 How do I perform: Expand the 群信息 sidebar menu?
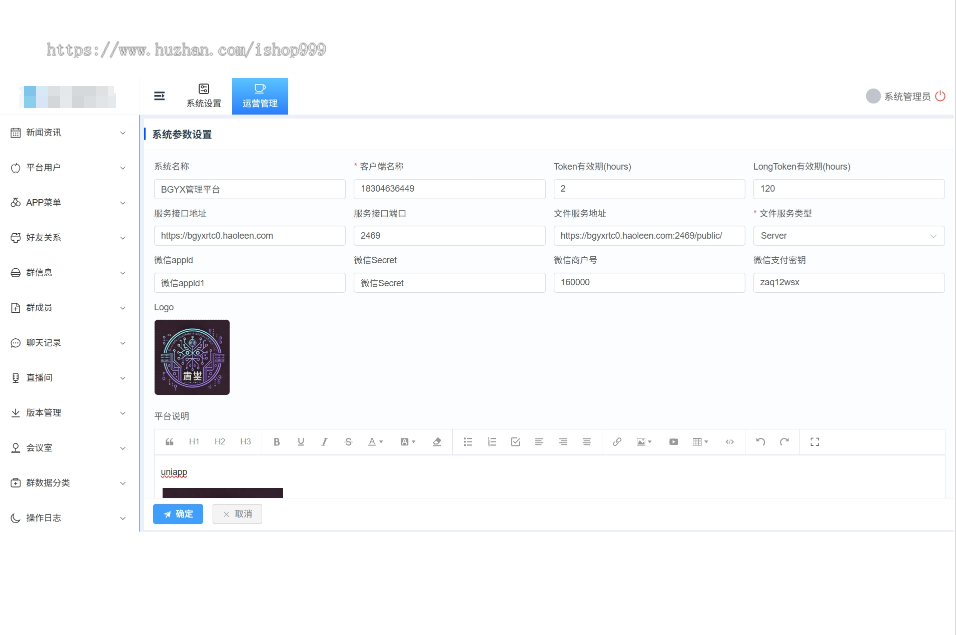coord(69,272)
